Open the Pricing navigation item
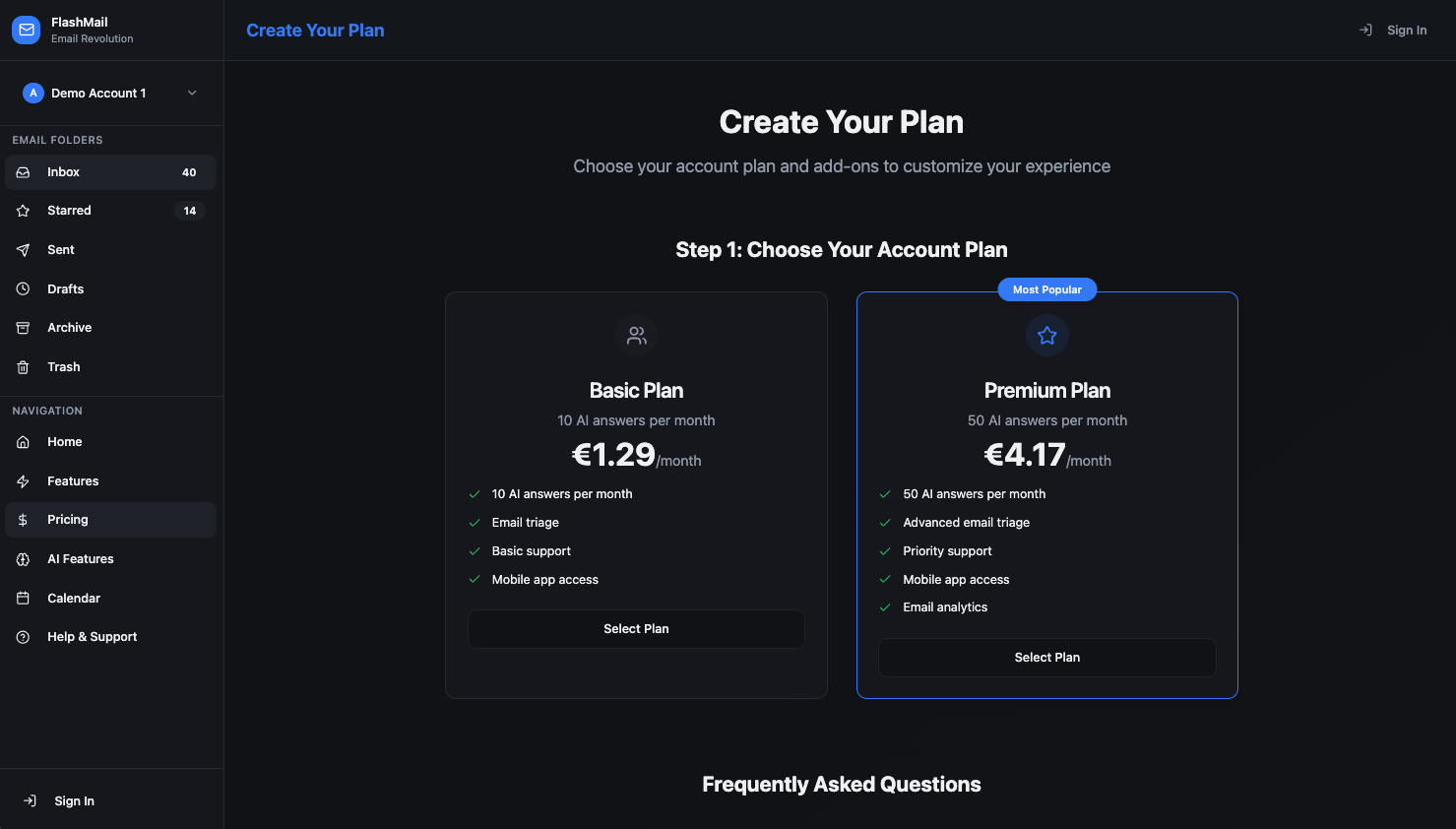Image resolution: width=1456 pixels, height=829 pixels. click(x=67, y=520)
